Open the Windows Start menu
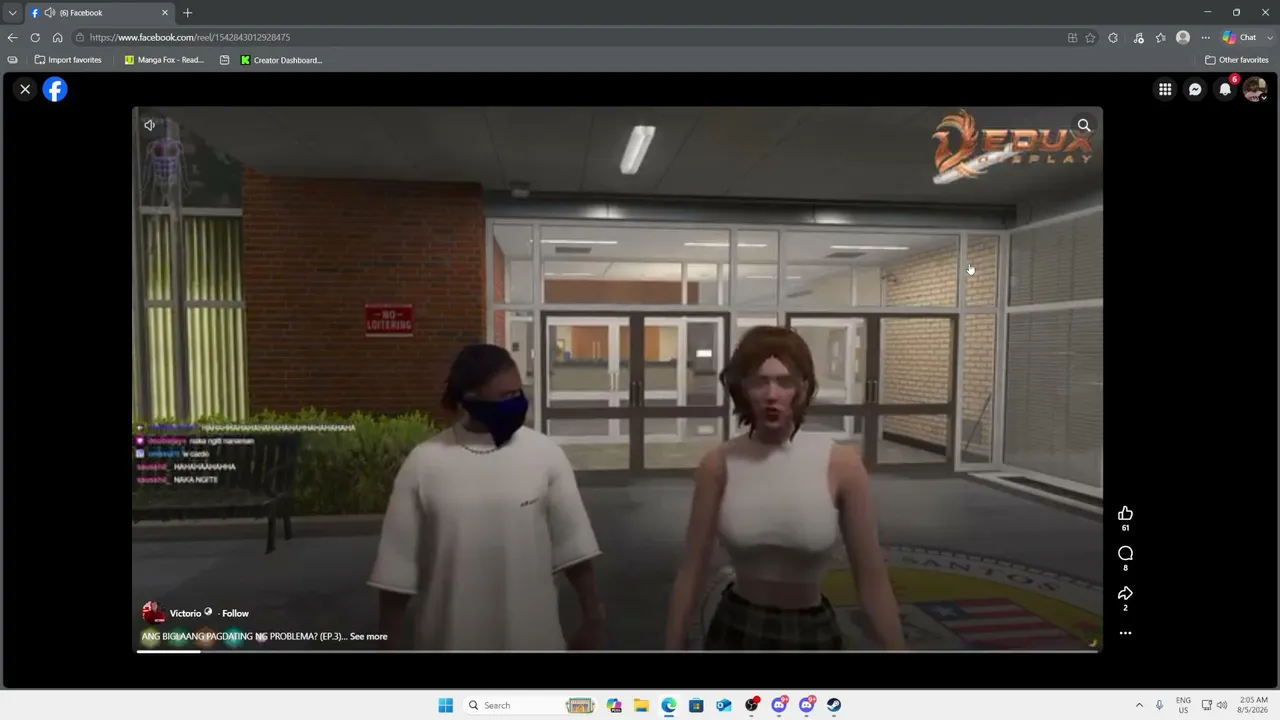Viewport: 1280px width, 720px height. pos(445,705)
